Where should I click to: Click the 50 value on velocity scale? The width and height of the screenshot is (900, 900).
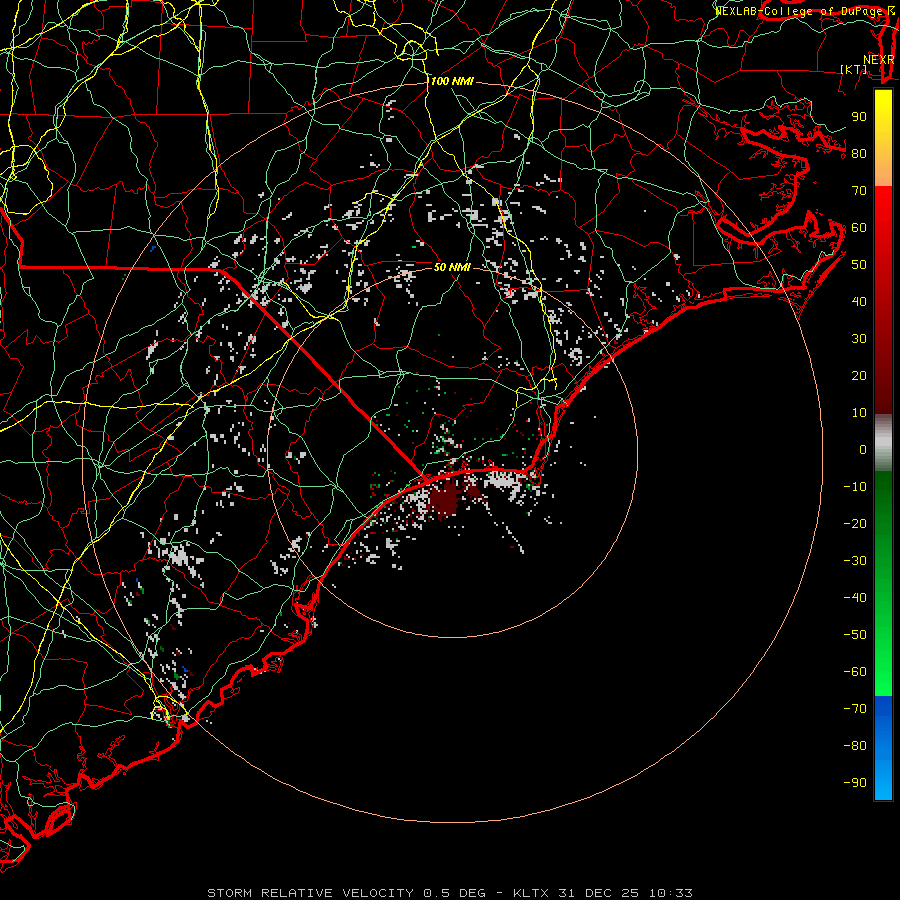[x=859, y=265]
